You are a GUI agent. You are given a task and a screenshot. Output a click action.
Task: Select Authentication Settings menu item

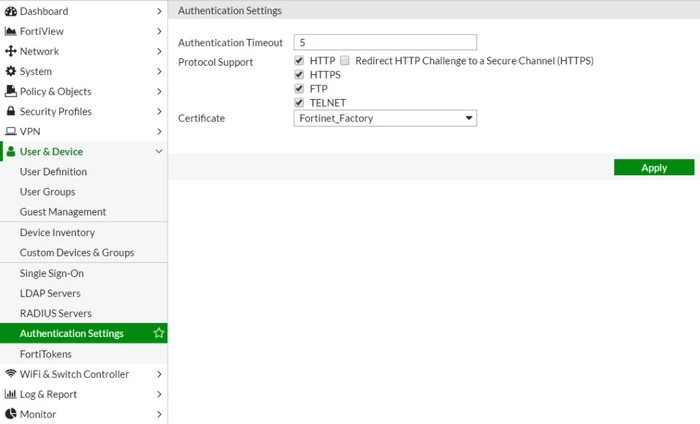(x=83, y=333)
